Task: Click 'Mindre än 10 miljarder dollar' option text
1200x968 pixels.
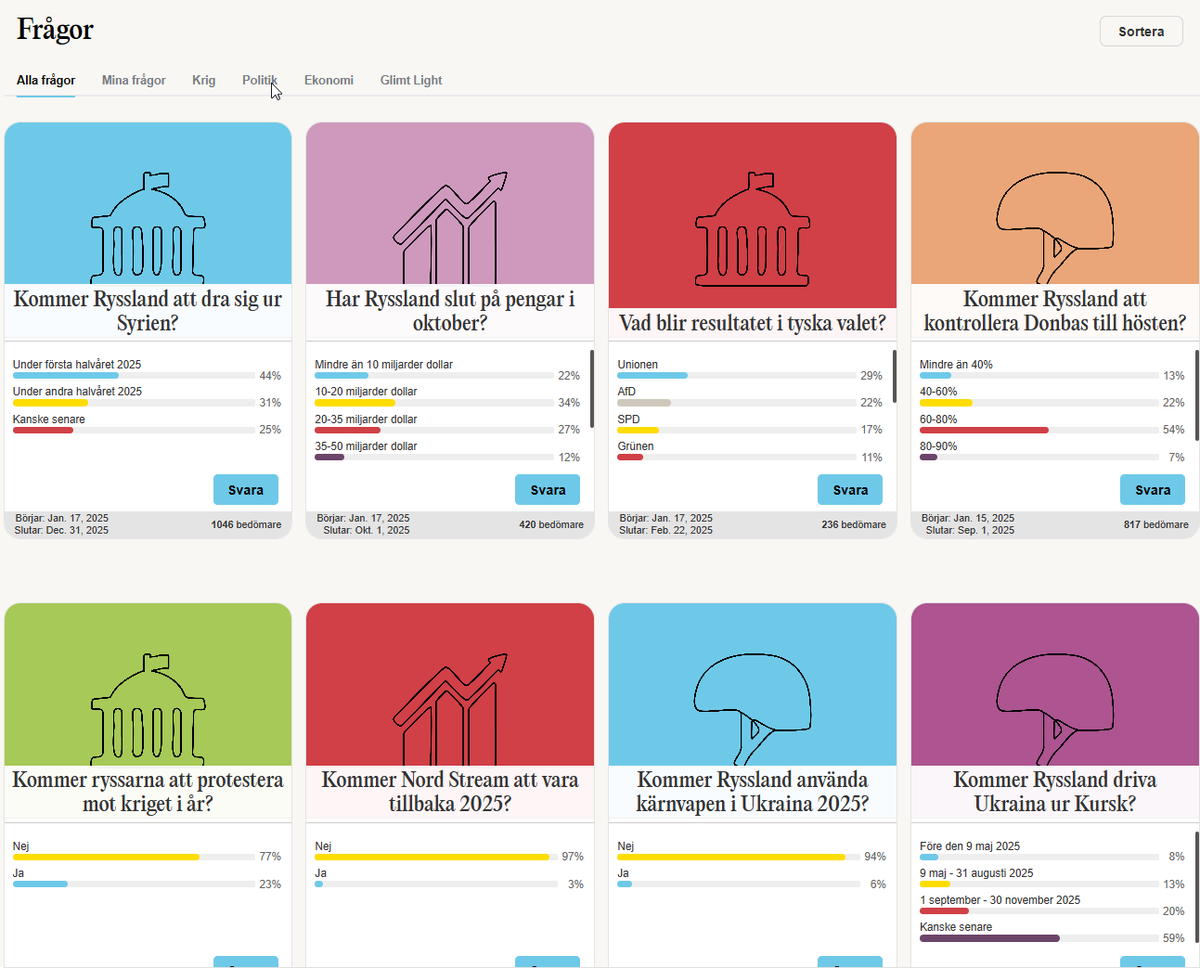Action: [384, 365]
